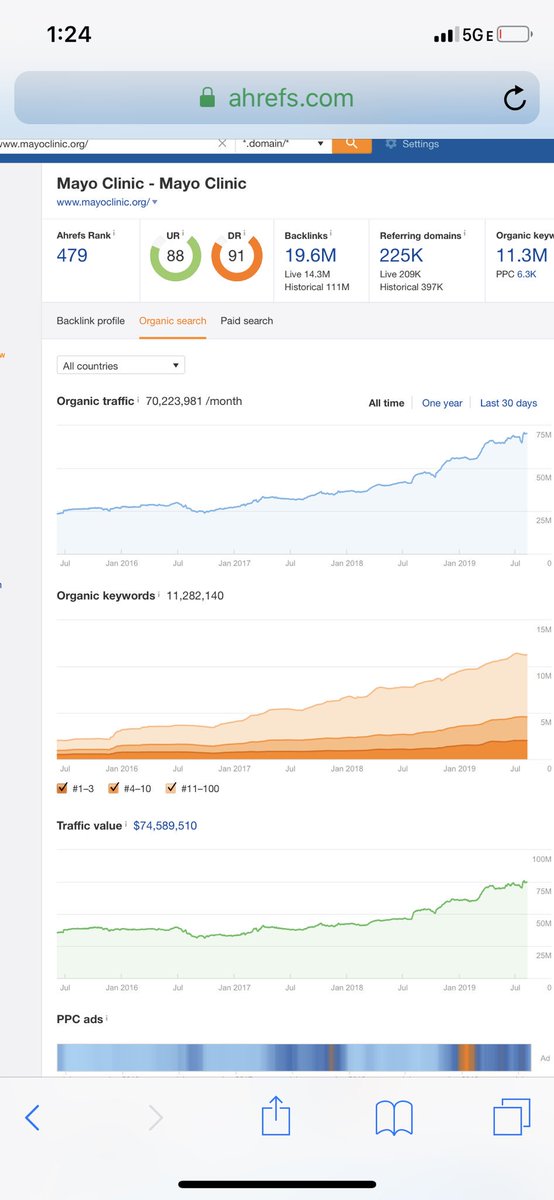
Task: Open the Safari share sheet icon
Action: tap(275, 1115)
